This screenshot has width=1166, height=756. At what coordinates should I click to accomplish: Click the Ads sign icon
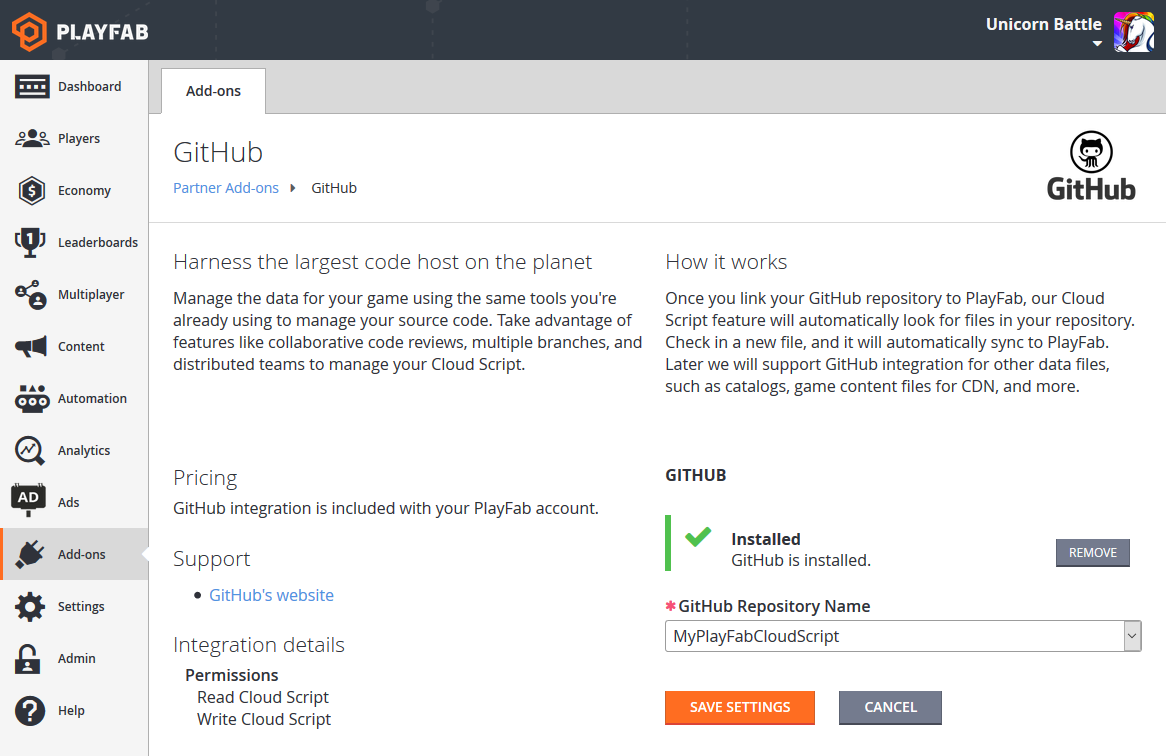pyautogui.click(x=28, y=500)
